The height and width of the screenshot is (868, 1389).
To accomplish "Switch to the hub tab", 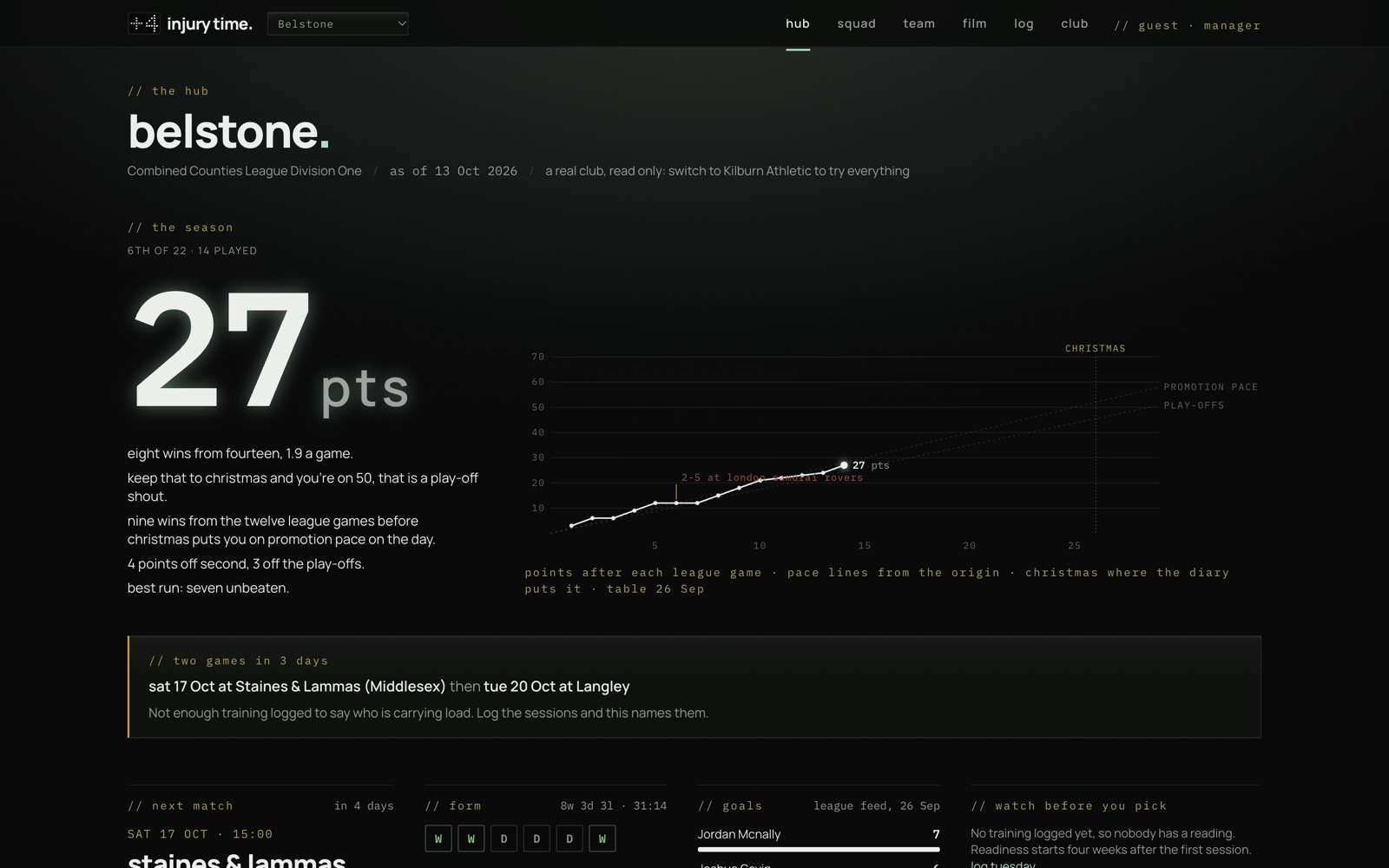I will pyautogui.click(x=798, y=23).
